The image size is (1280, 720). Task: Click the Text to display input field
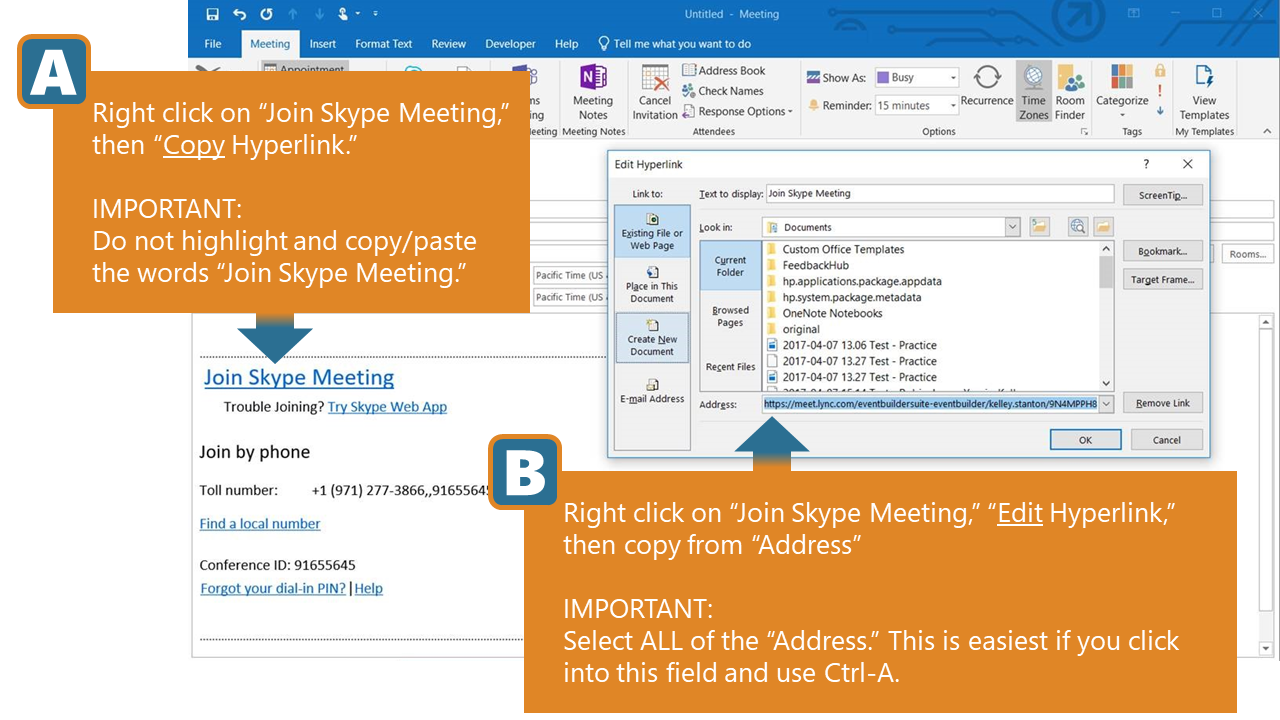(x=939, y=194)
